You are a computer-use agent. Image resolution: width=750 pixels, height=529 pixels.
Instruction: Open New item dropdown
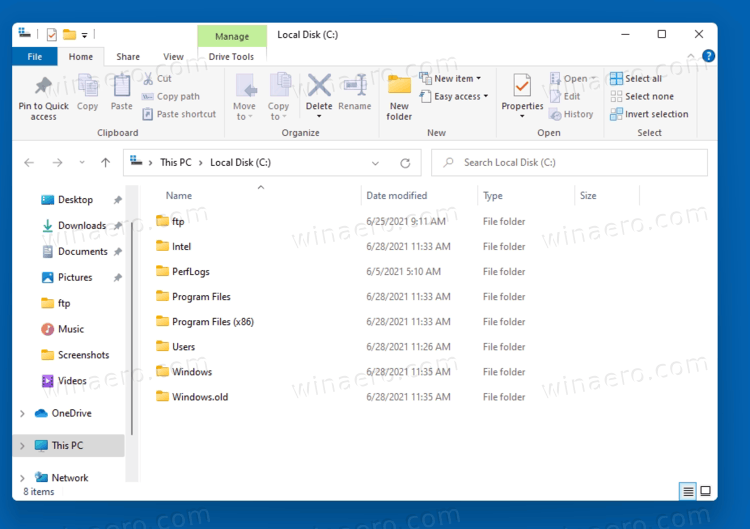[x=450, y=78]
